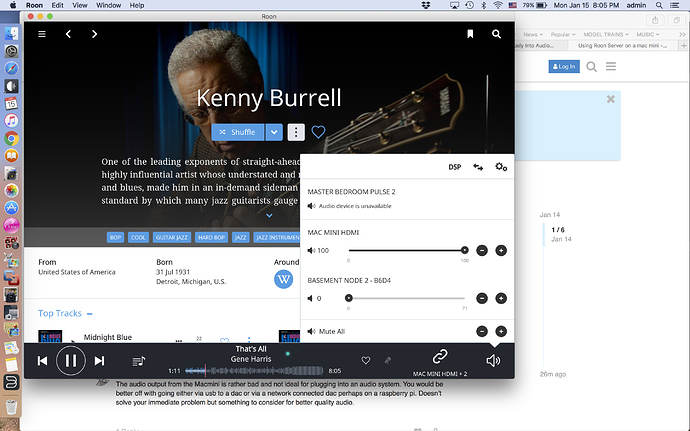
Task: Open iTunes from the Dock
Action: tap(11, 121)
